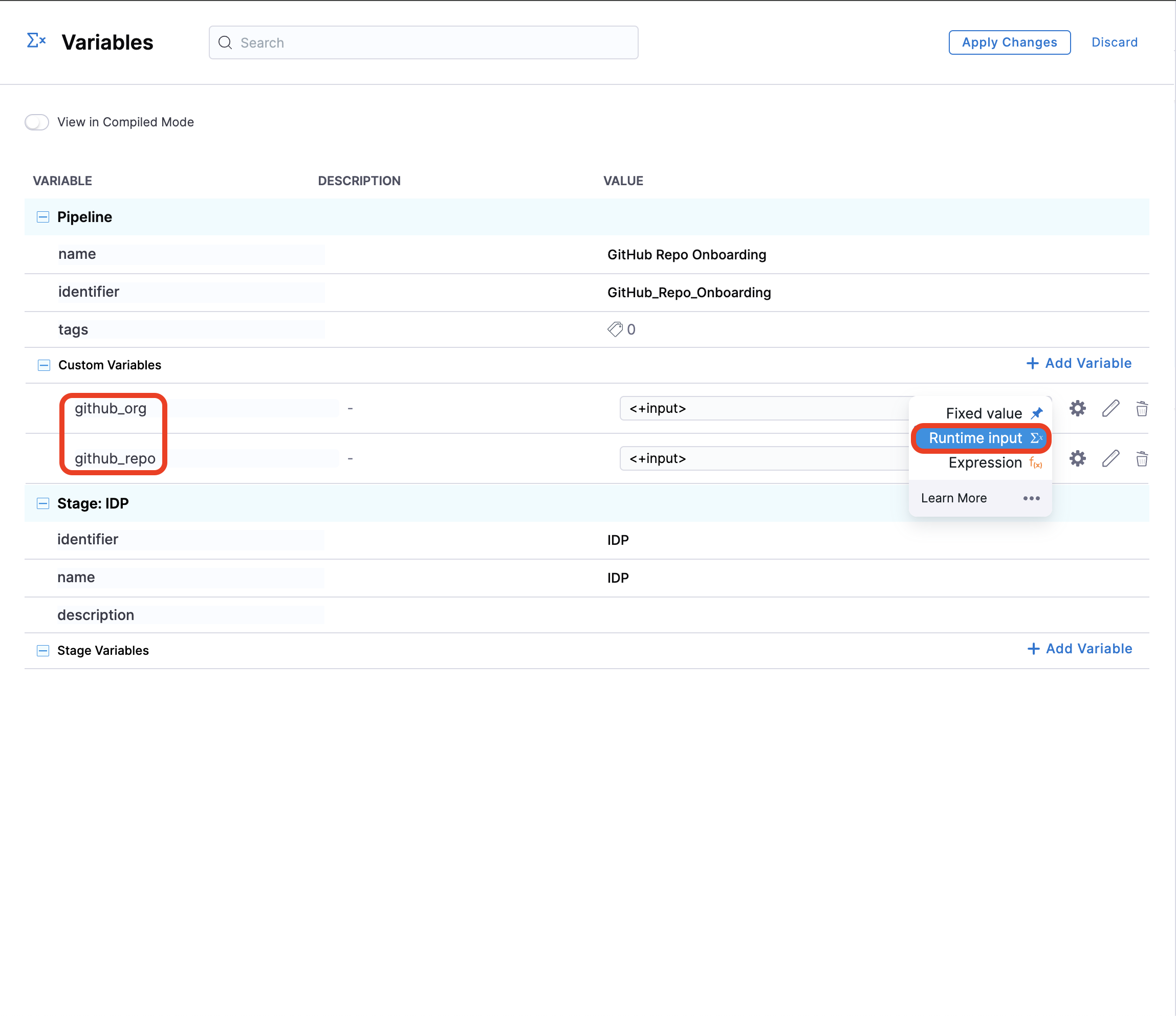Click the variables Search field
The height and width of the screenshot is (1016, 1176).
pyautogui.click(x=423, y=42)
